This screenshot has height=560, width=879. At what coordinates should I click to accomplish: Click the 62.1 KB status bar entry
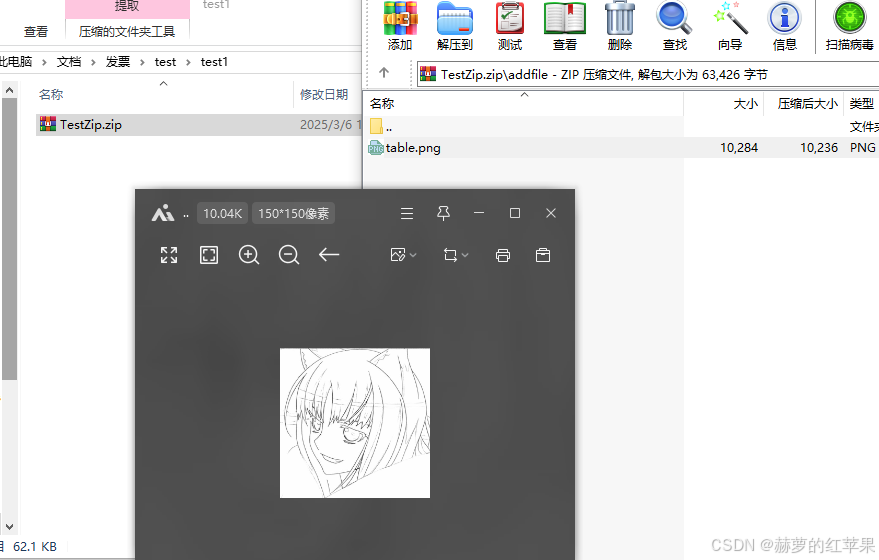[x=35, y=547]
